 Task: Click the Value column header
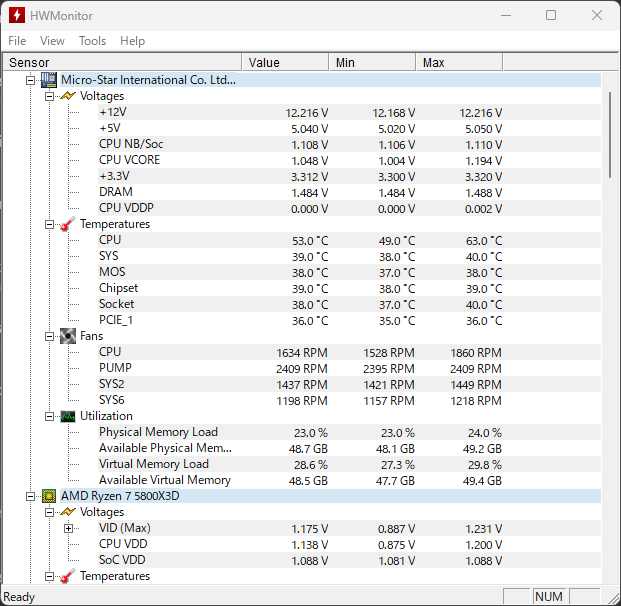click(284, 62)
